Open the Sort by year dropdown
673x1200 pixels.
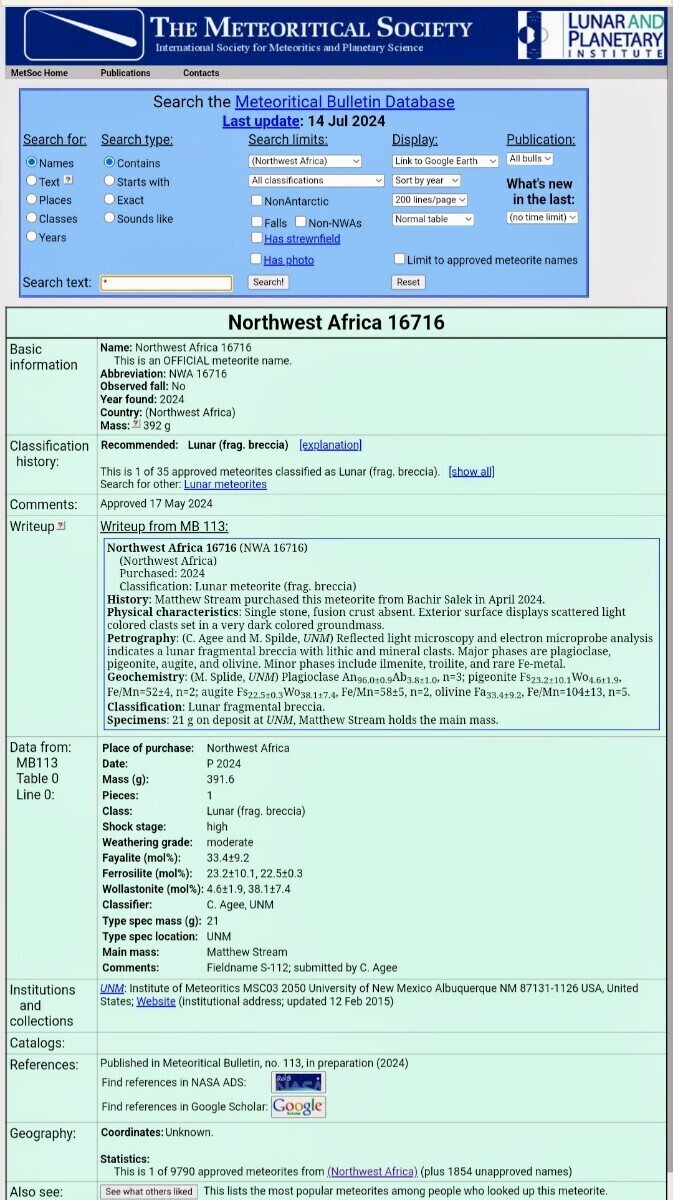click(x=427, y=180)
